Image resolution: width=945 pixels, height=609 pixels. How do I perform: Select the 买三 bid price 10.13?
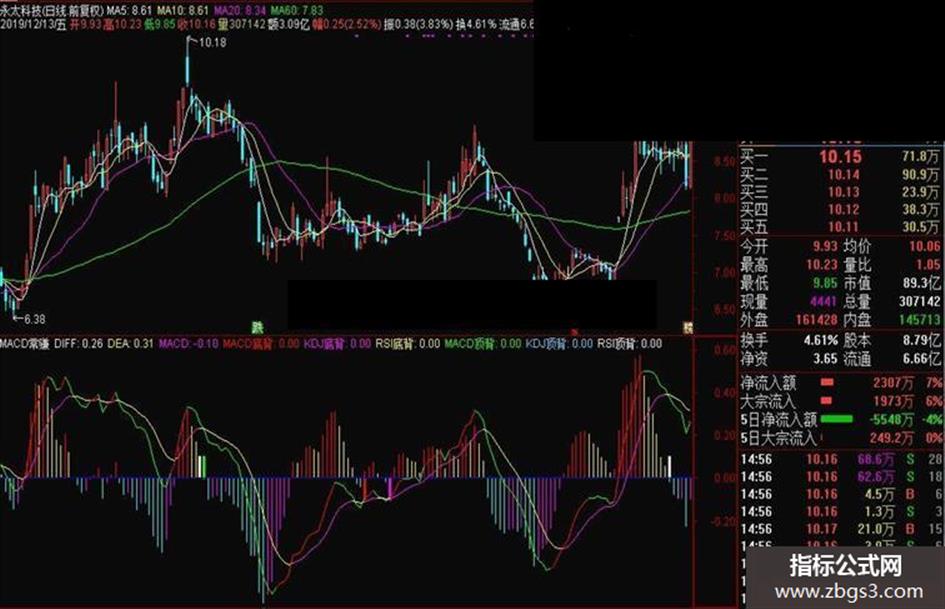tap(843, 192)
